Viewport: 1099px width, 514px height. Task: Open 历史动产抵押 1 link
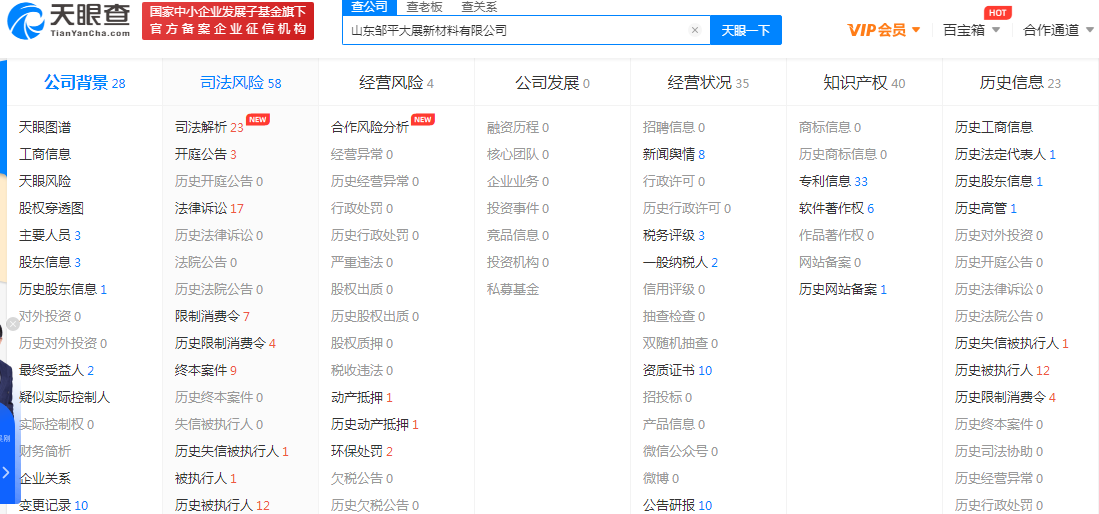coord(374,424)
